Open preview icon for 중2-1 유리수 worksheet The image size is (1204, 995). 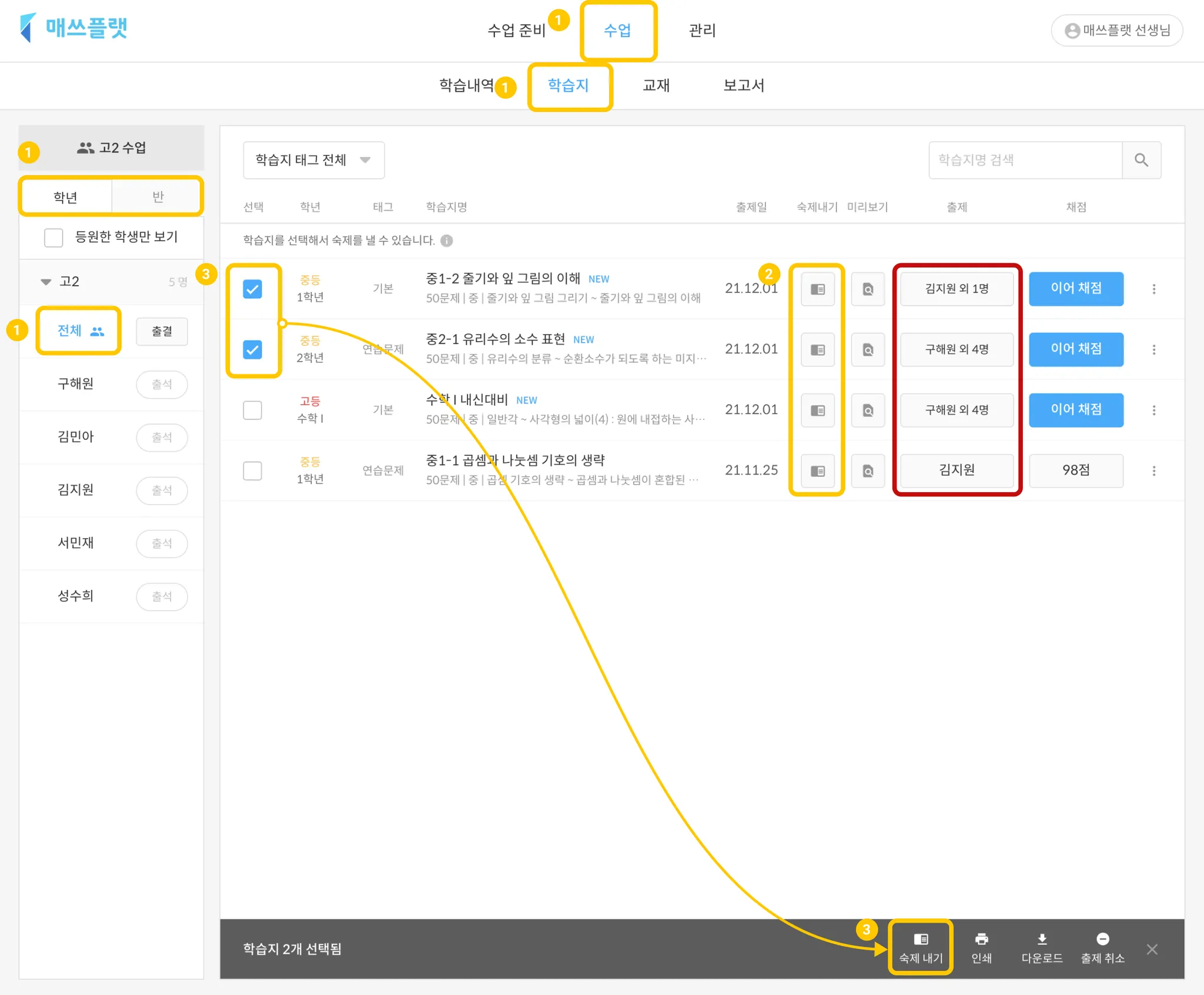point(868,350)
